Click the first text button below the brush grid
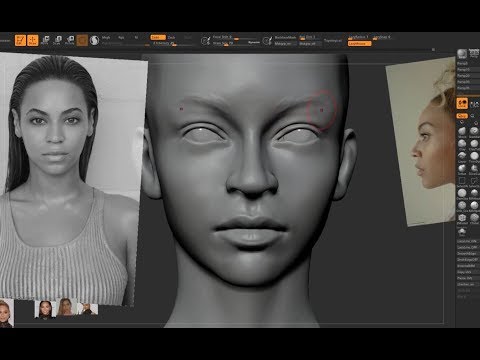This screenshot has width=480, height=360. pos(467,241)
